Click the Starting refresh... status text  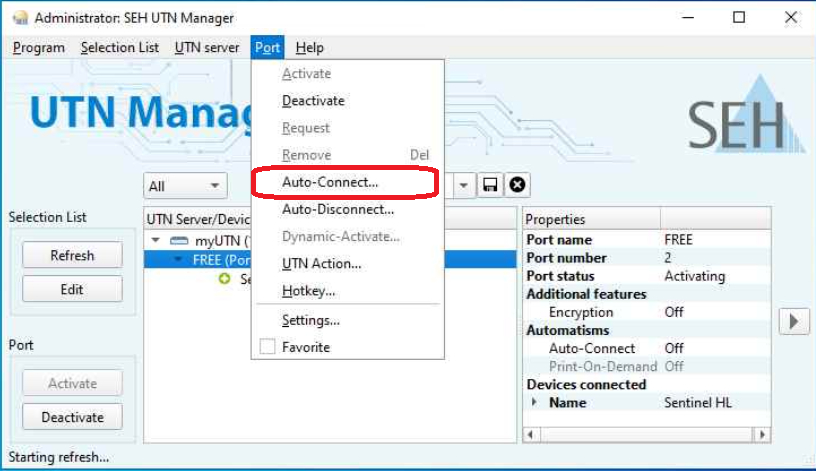(59, 457)
